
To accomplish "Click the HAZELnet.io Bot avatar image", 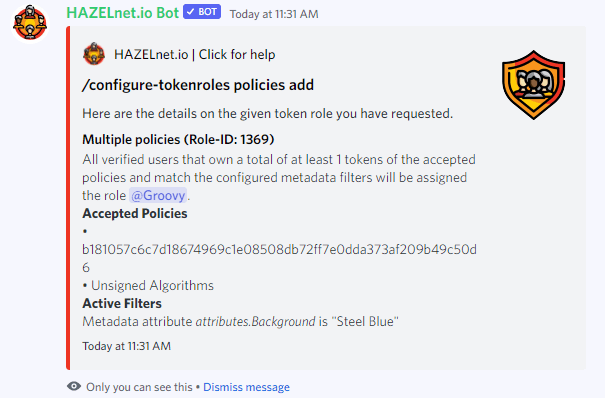I will [x=30, y=24].
